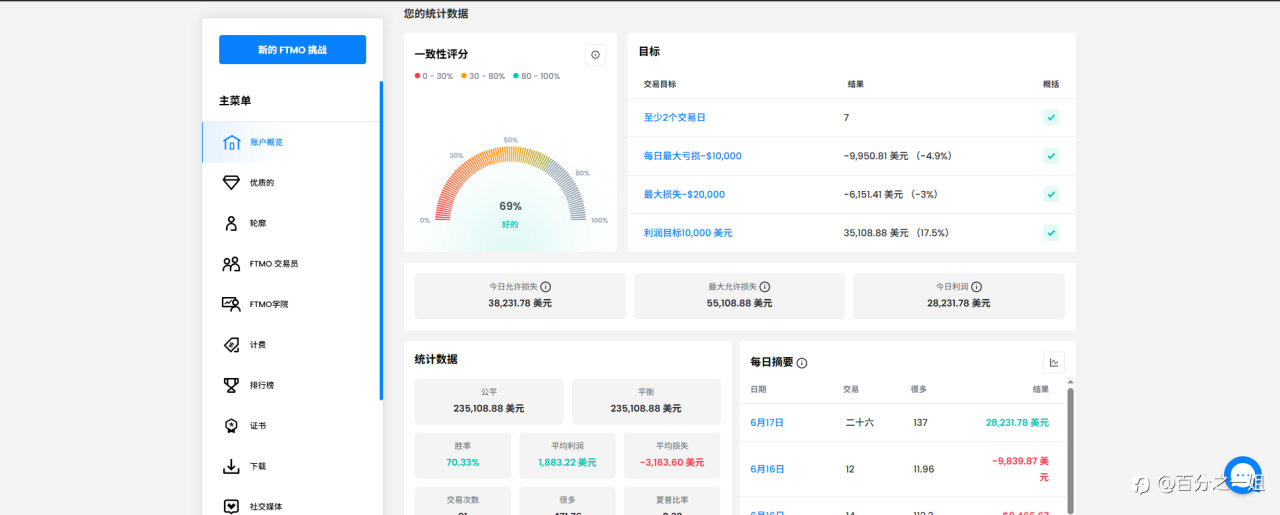Viewport: 1280px width, 515px height.
Task: Open the 6月17日 daily summary link
Action: point(767,423)
